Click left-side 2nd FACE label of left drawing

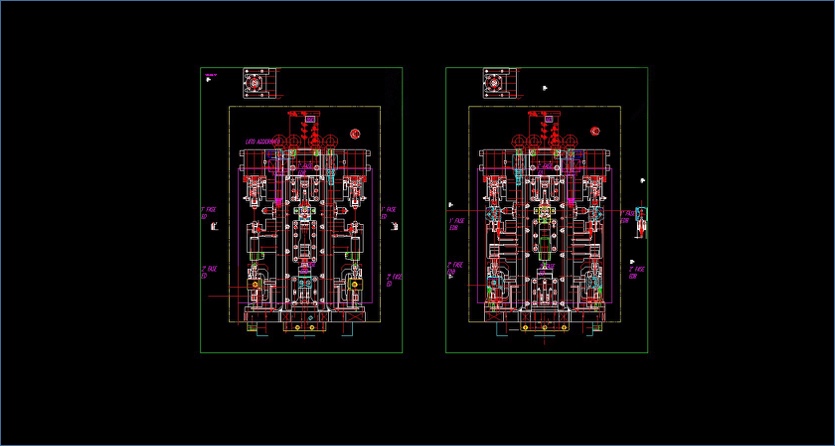tap(208, 271)
